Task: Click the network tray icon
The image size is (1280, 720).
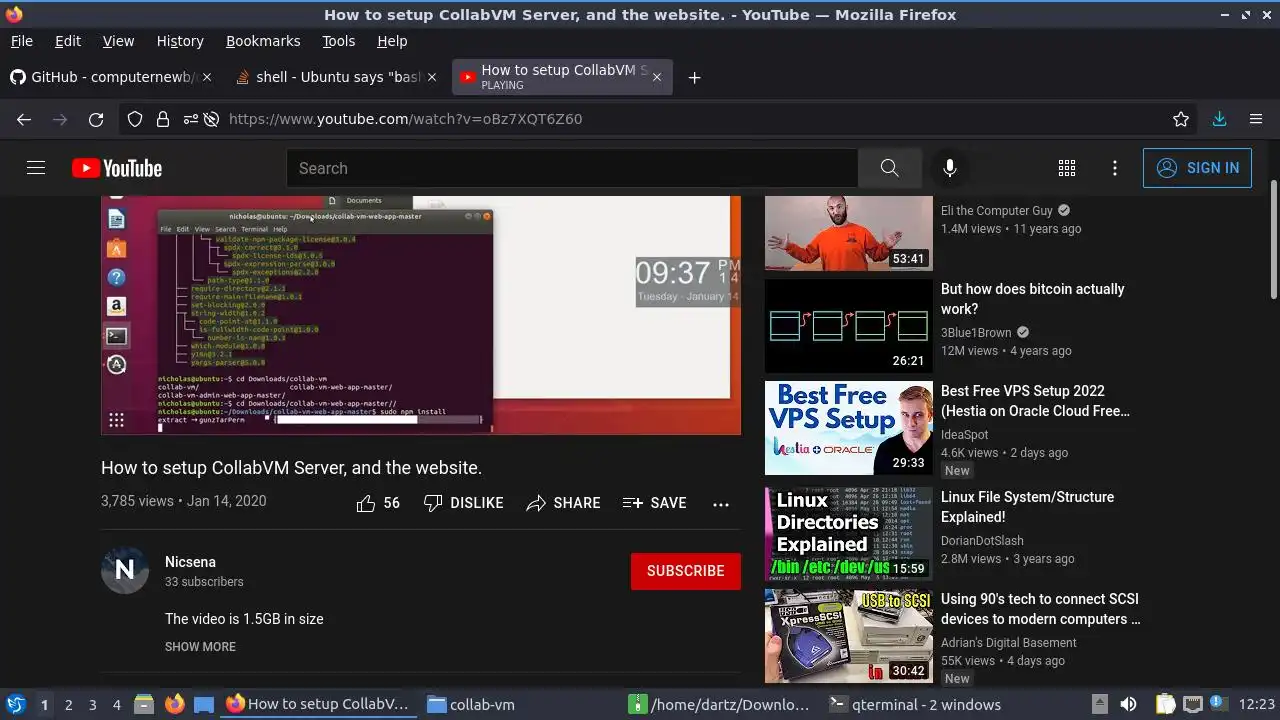Action: 1193,705
